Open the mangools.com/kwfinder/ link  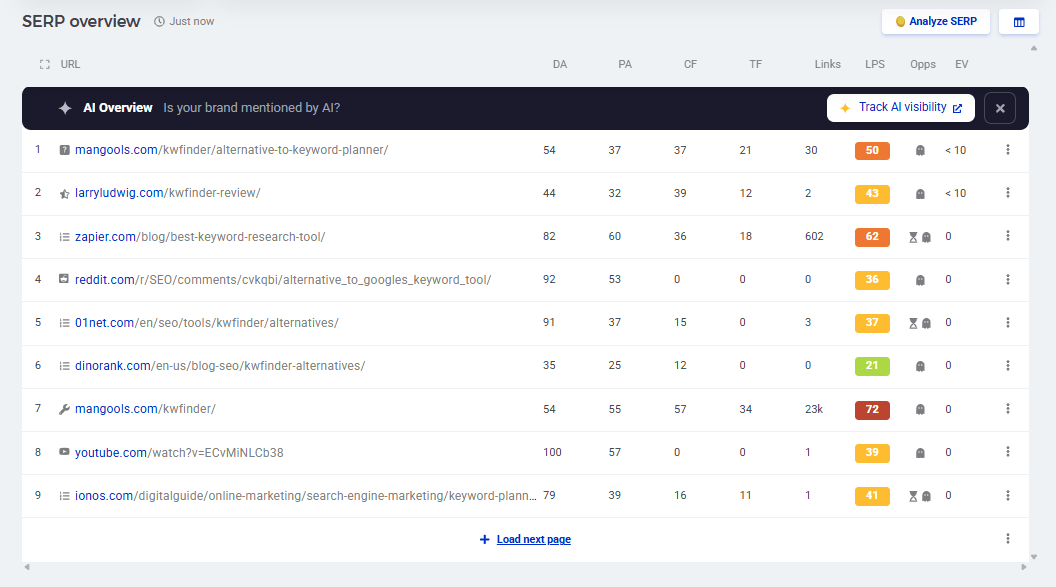pyautogui.click(x=145, y=409)
